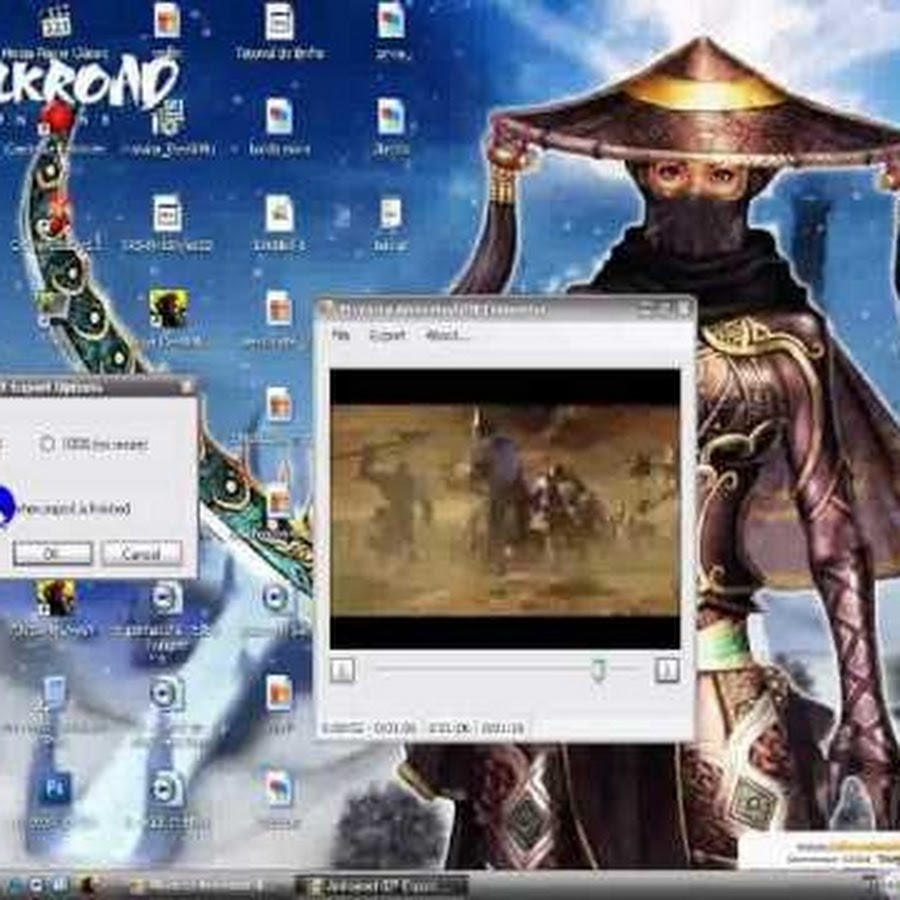Switch to the GIF exporter taskbar button
900x900 pixels.
[382, 886]
